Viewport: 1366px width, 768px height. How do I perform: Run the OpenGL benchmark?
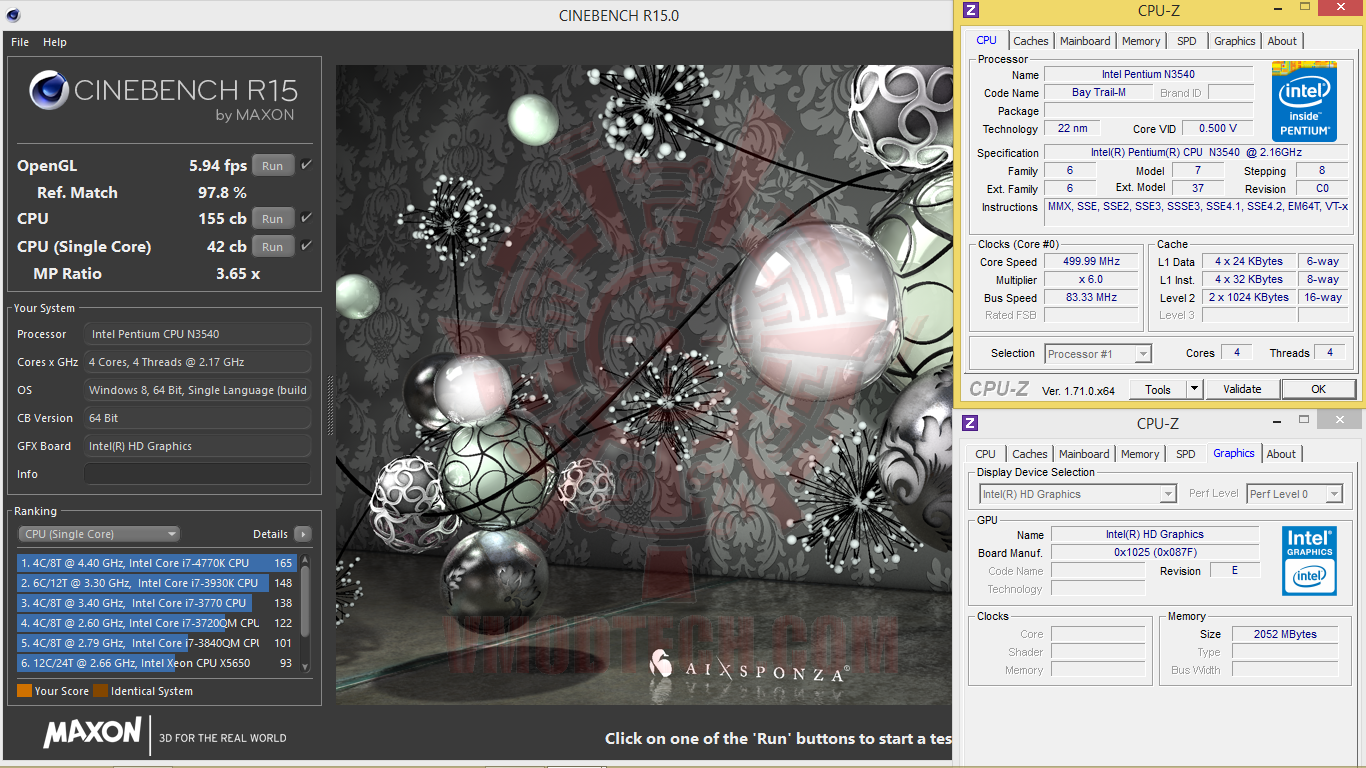pos(273,166)
